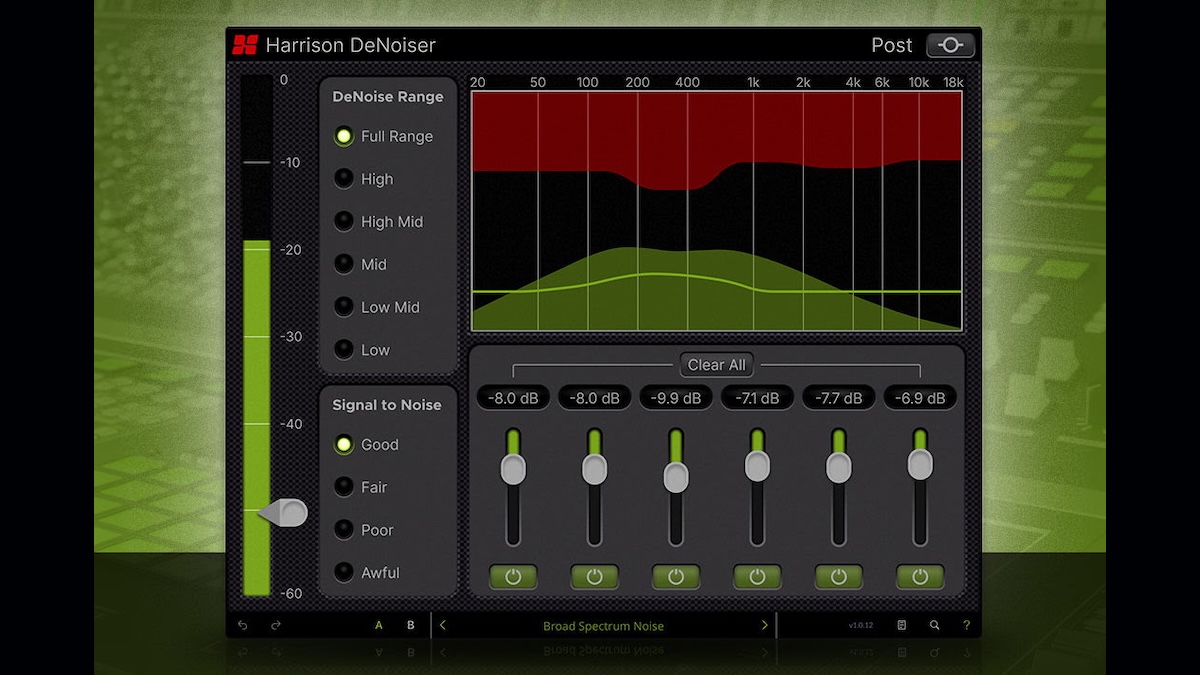Screen dimensions: 1200x675
Task: Switch to the B comparison state
Action: click(411, 626)
